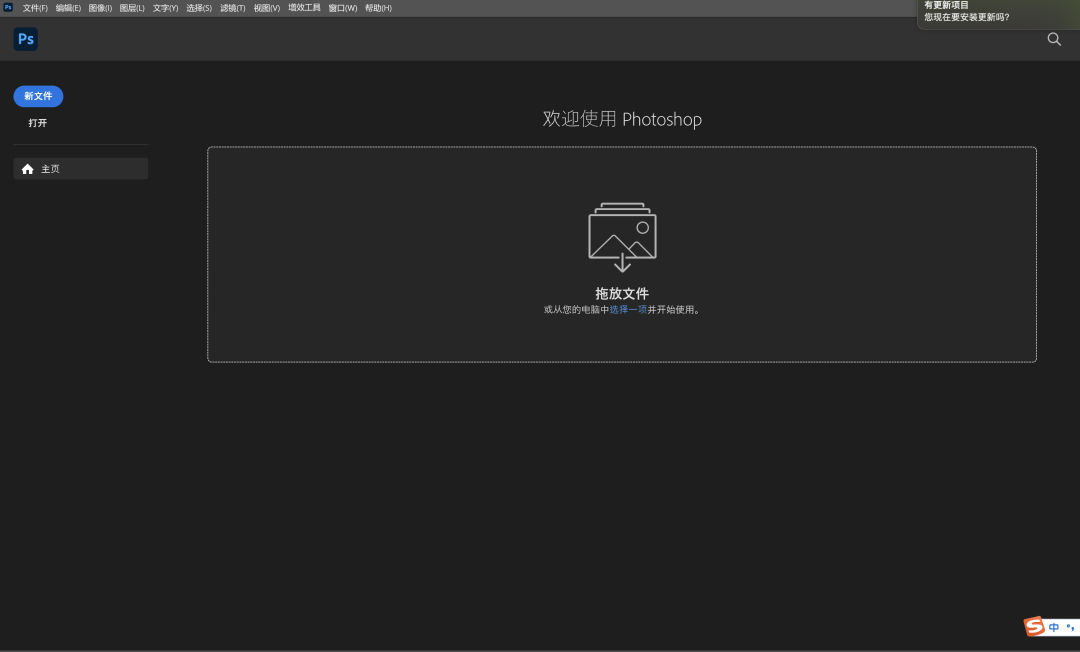
Task: Click the 有更新项目 notification title
Action: [946, 6]
